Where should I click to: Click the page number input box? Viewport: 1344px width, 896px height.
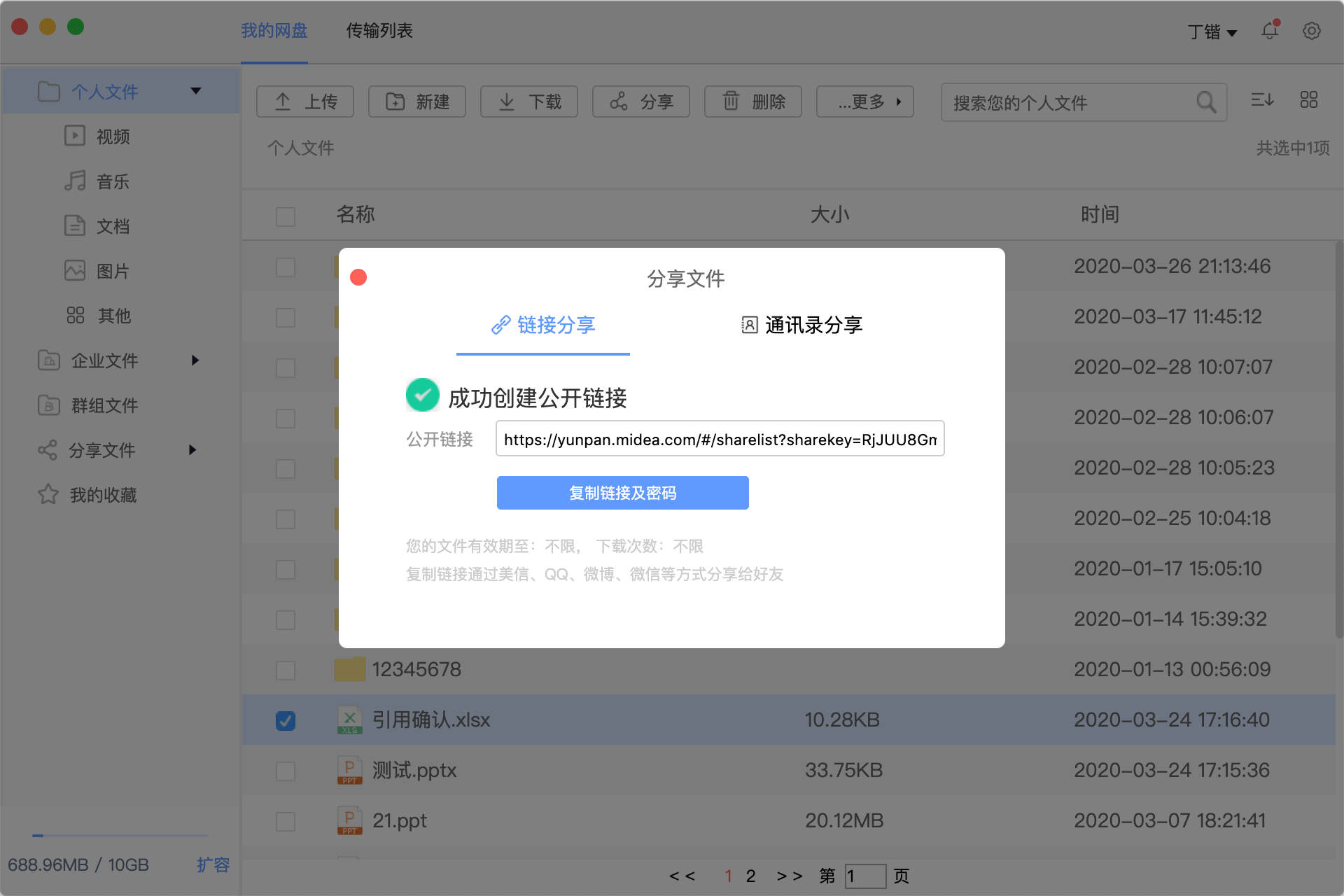pyautogui.click(x=865, y=876)
